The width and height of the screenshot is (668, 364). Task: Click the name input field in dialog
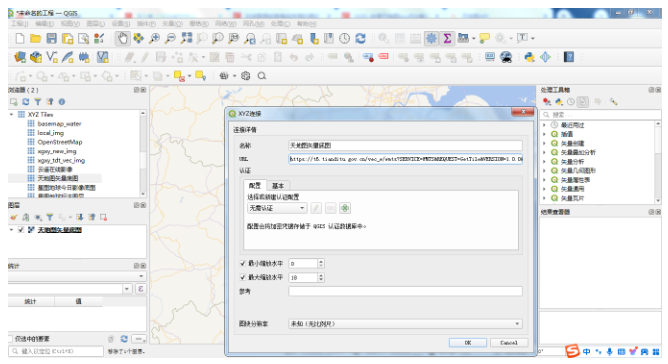pyautogui.click(x=405, y=146)
